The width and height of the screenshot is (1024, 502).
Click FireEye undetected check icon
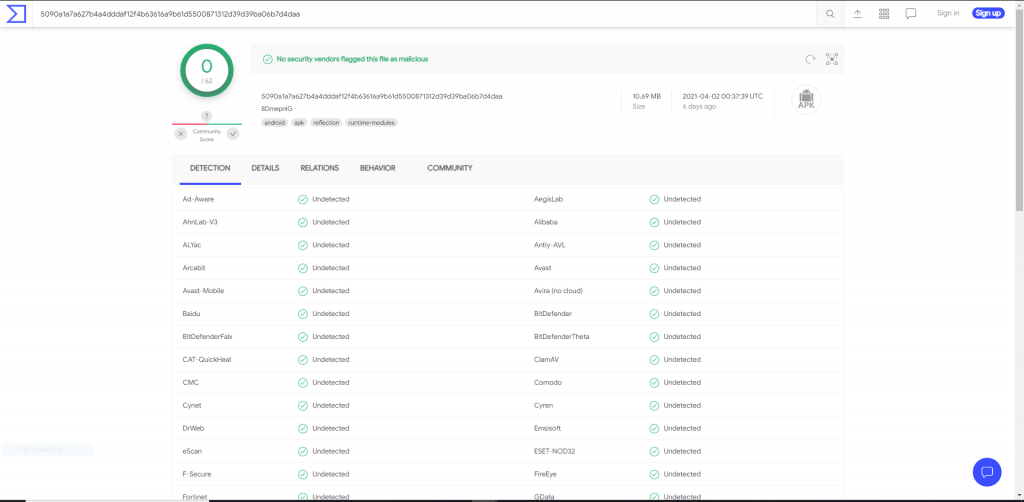654,474
